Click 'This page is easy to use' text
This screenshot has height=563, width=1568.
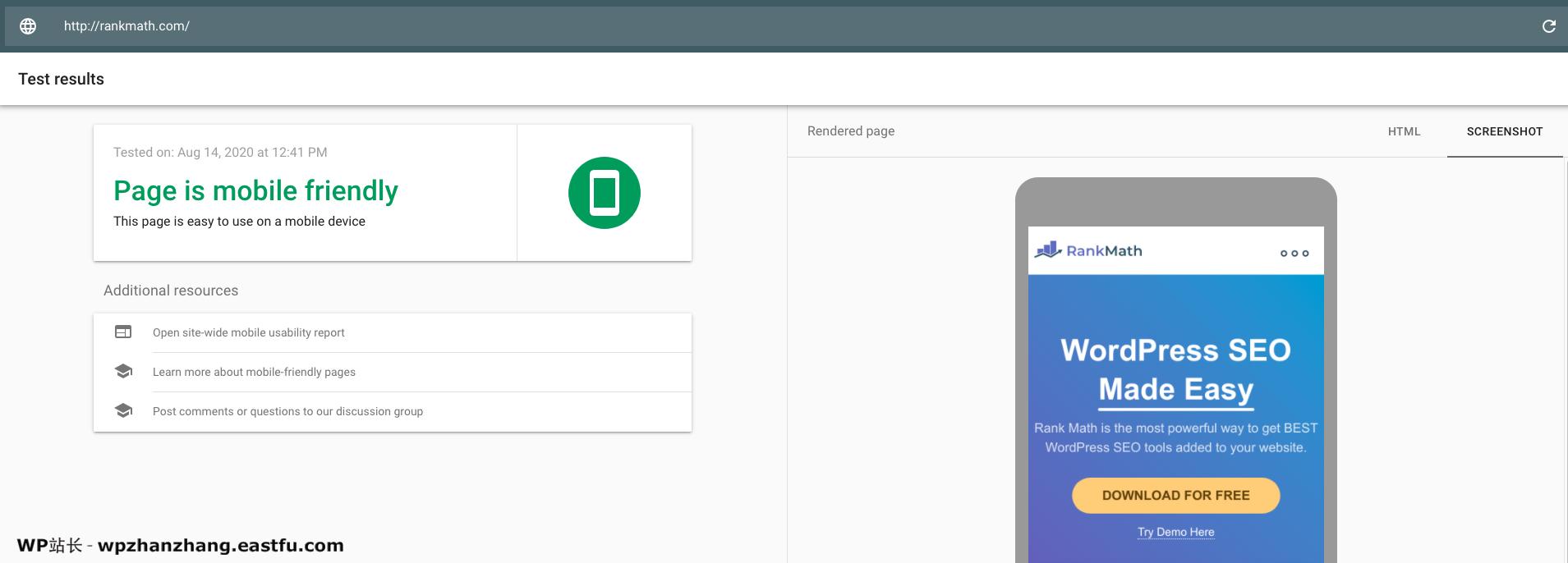pos(239,222)
